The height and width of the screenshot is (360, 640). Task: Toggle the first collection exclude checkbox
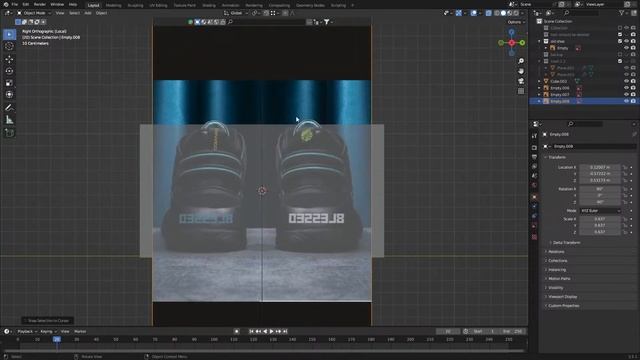(620, 28)
